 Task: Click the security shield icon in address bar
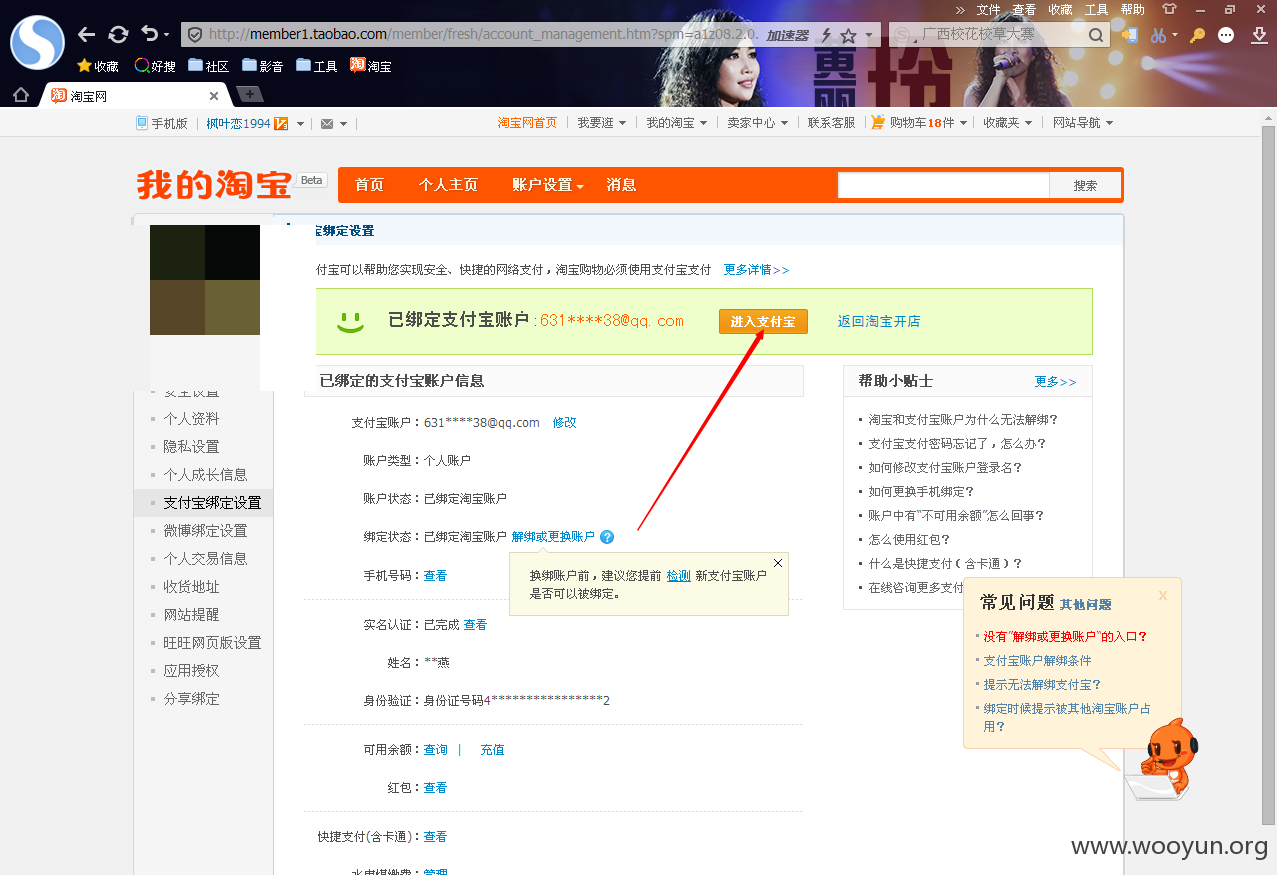[195, 34]
